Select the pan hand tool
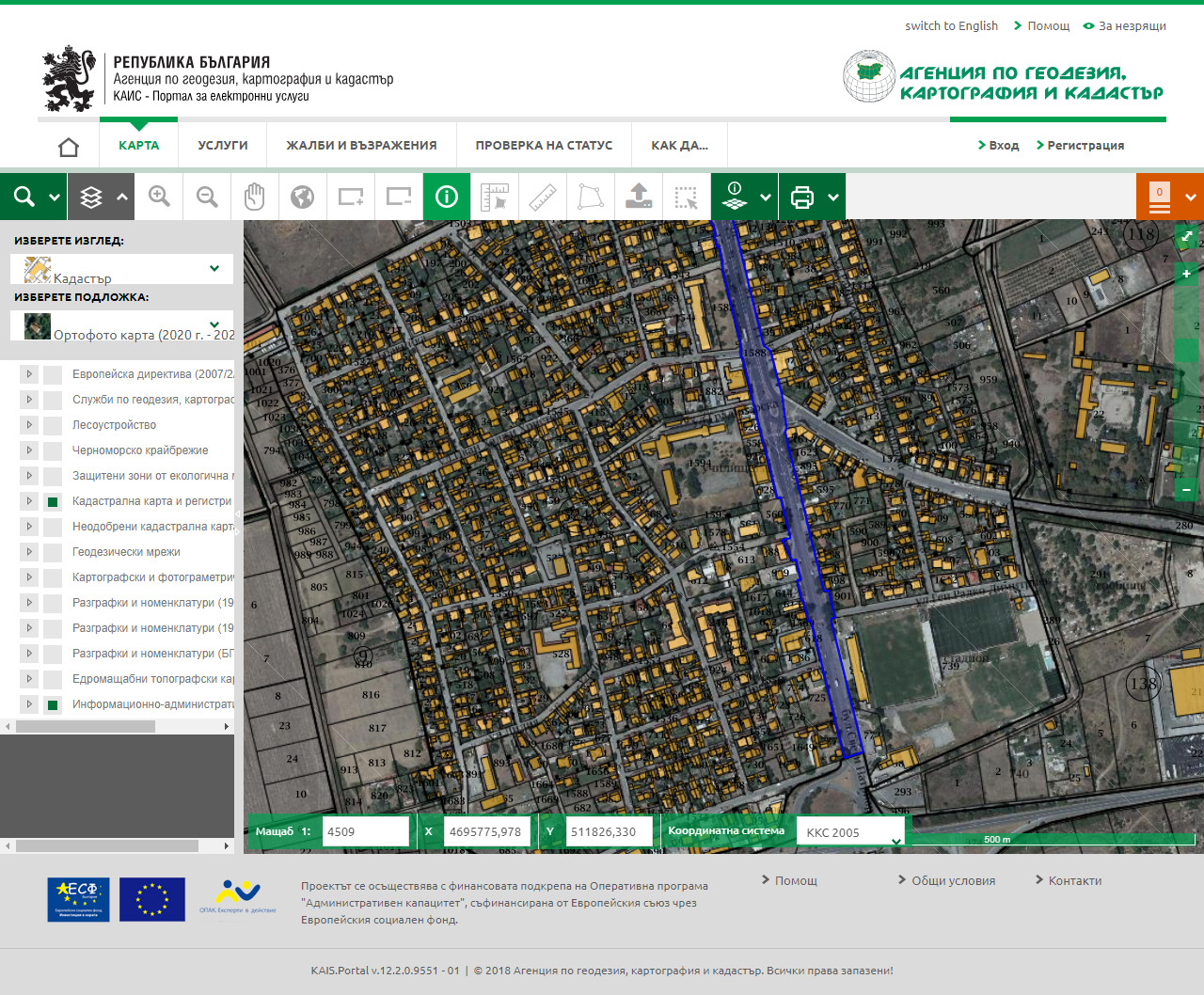Image resolution: width=1204 pixels, height=995 pixels. tap(255, 197)
